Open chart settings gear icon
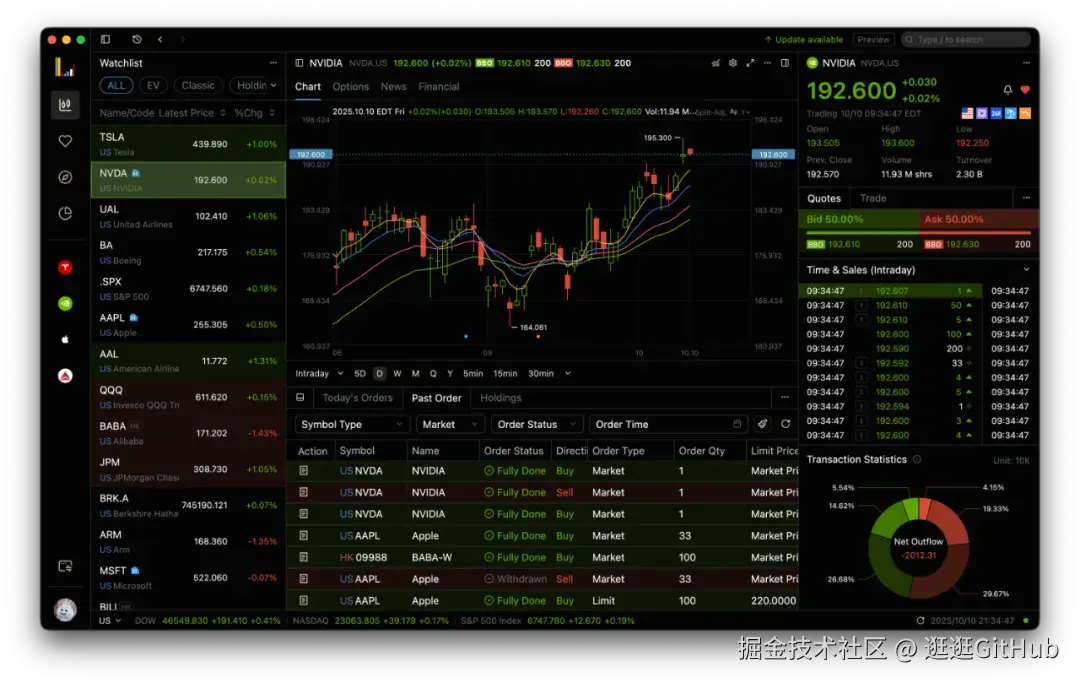Image resolution: width=1080 pixels, height=683 pixels. tap(733, 63)
